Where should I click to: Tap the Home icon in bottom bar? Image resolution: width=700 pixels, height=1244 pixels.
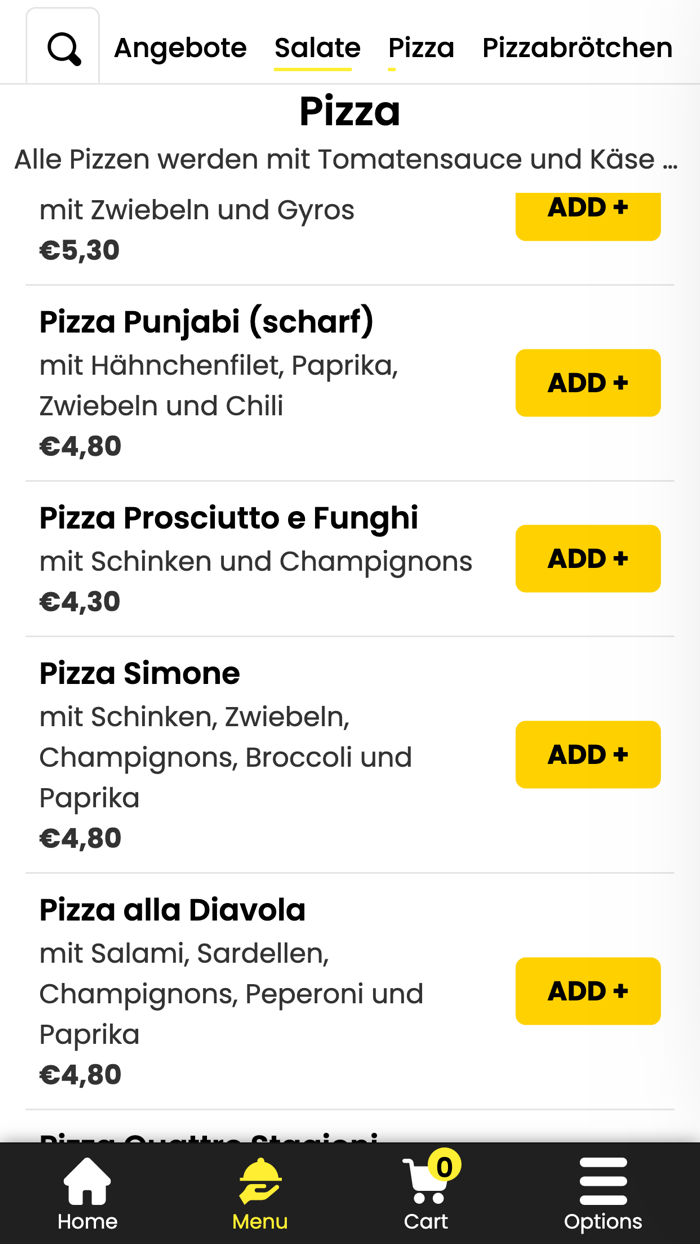tap(87, 1193)
